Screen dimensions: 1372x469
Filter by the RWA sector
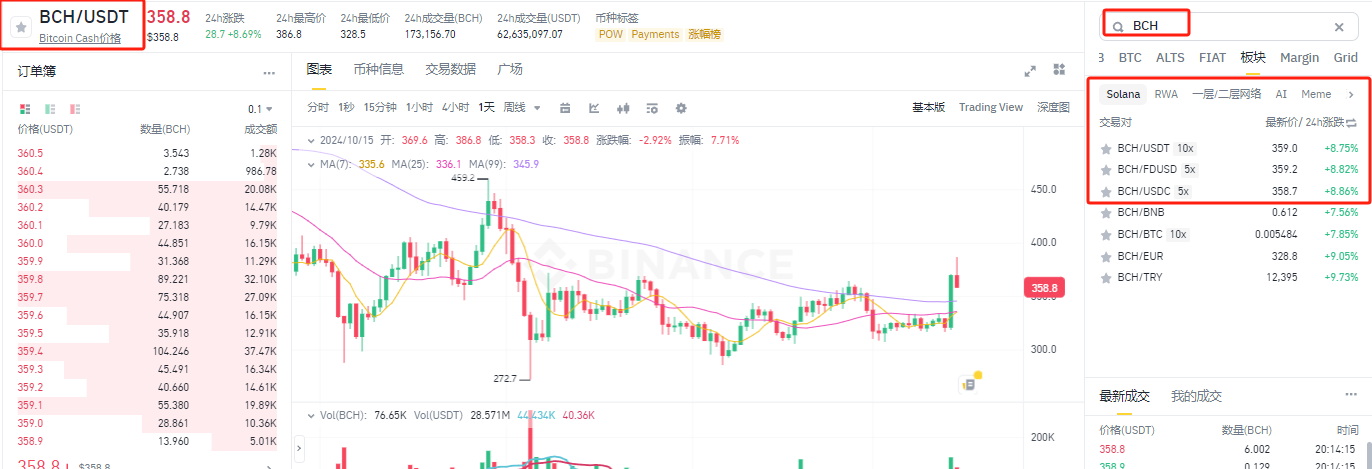point(1166,94)
